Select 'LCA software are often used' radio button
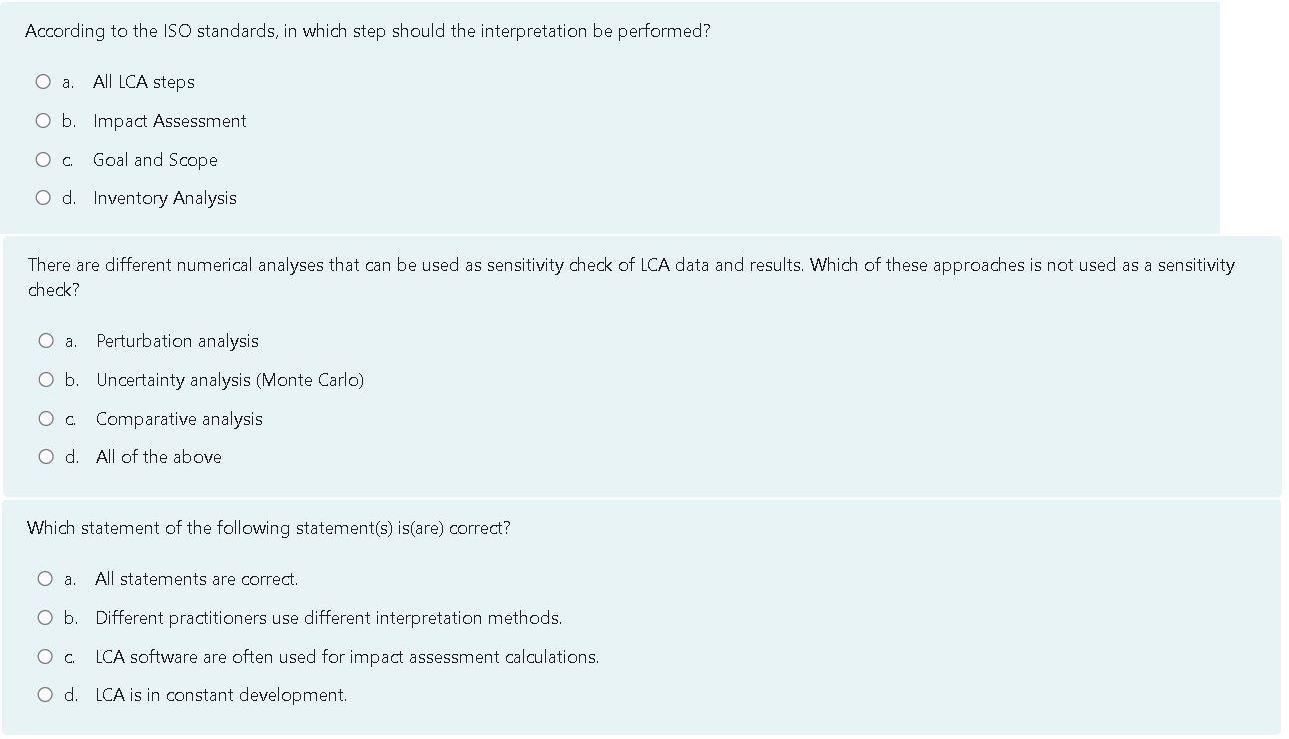 pos(45,657)
